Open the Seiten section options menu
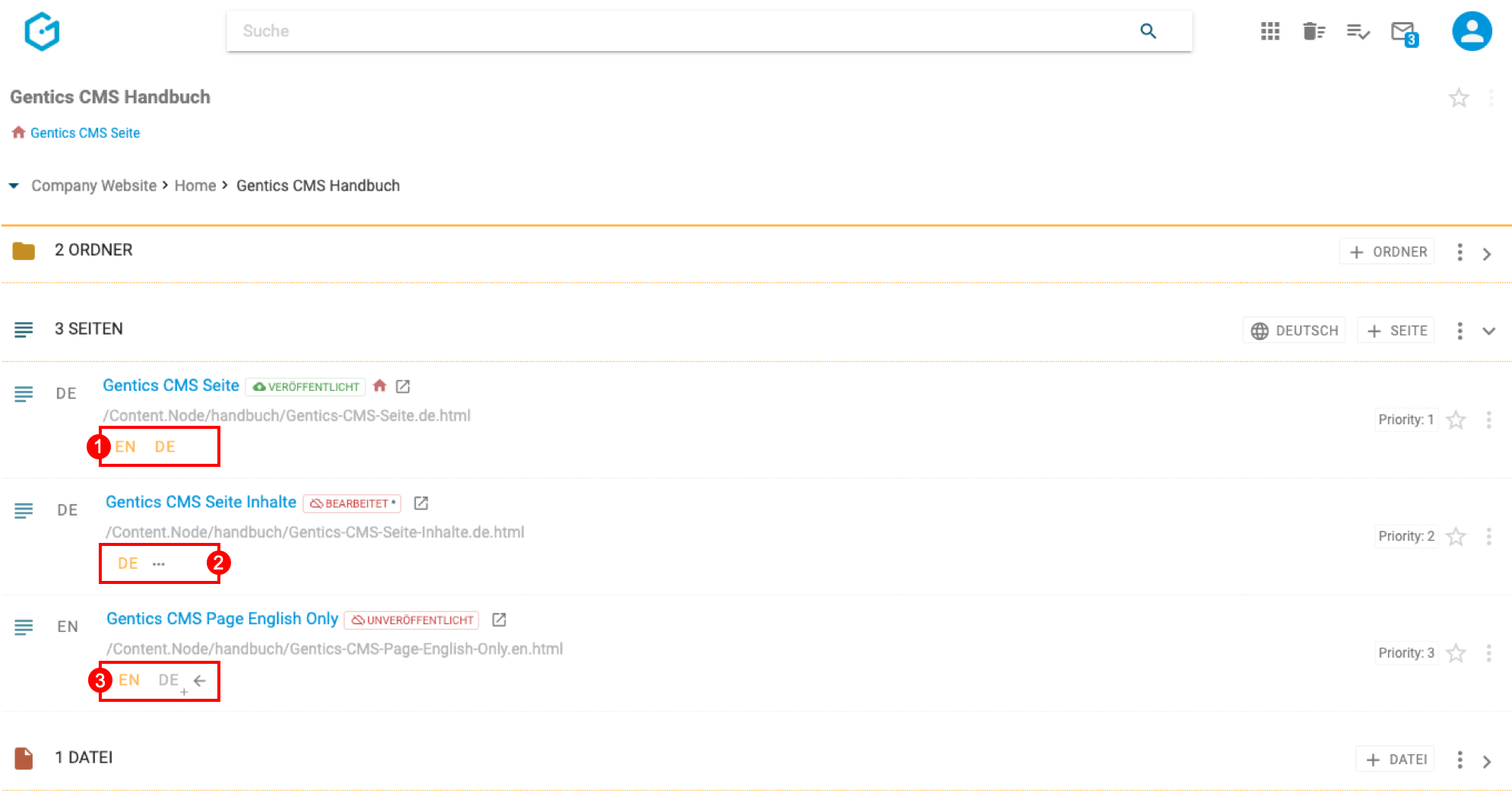 (1460, 331)
